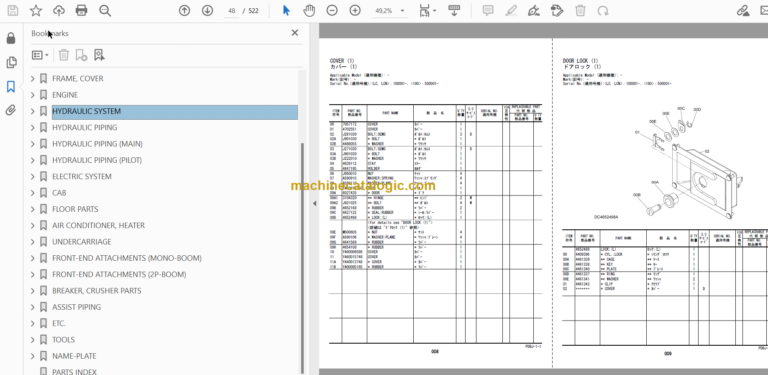Zoom in with the plus button
Viewport: 768px width, 375px height.
click(355, 10)
